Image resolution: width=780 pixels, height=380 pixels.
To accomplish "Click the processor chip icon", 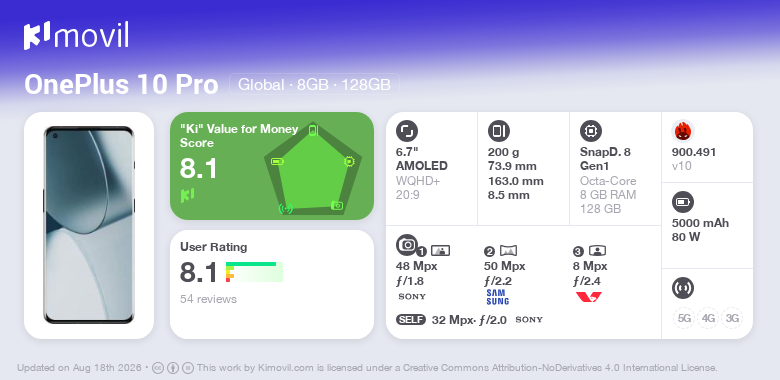I will click(x=590, y=131).
